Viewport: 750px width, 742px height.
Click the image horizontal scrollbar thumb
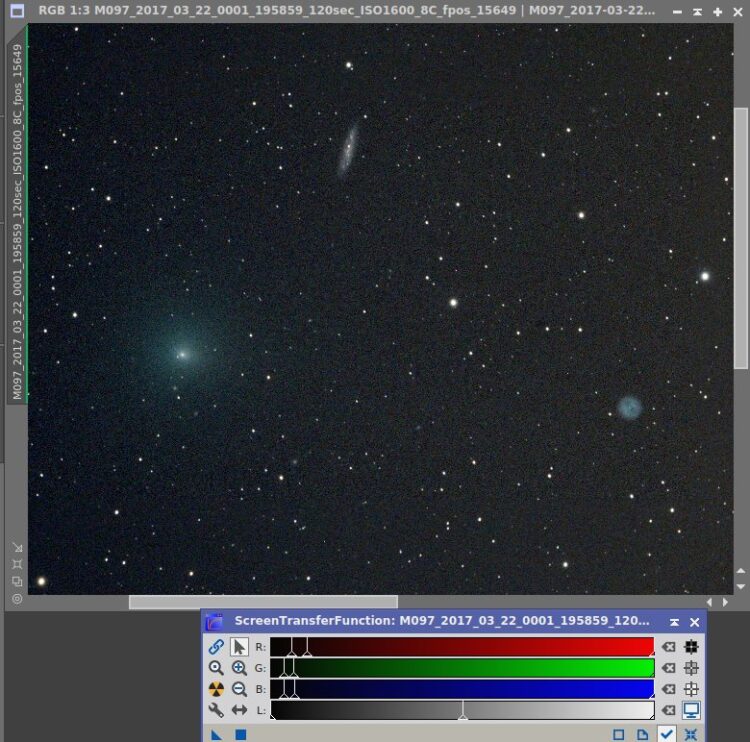point(263,602)
